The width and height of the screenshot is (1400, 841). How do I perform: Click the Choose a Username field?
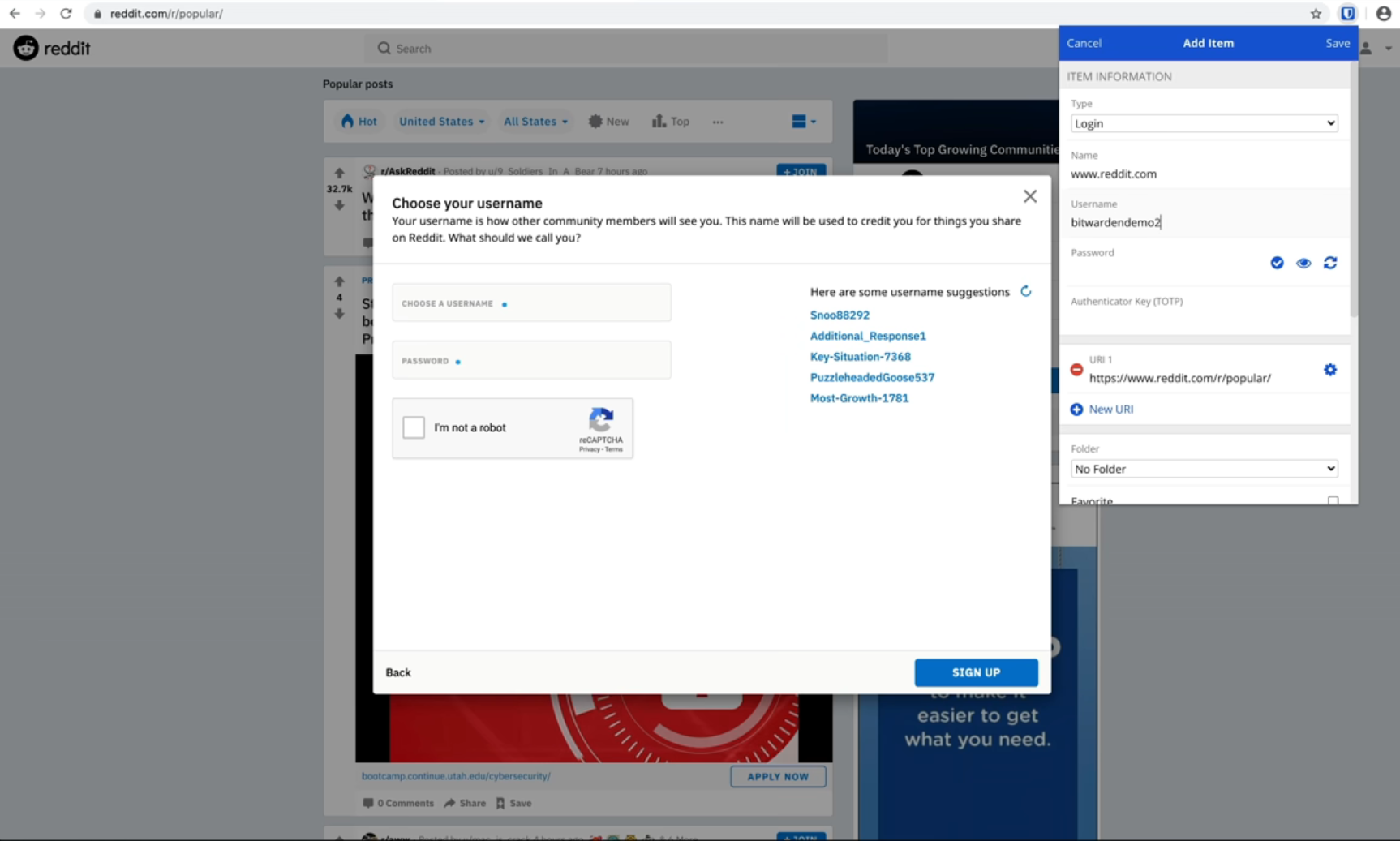pos(531,303)
